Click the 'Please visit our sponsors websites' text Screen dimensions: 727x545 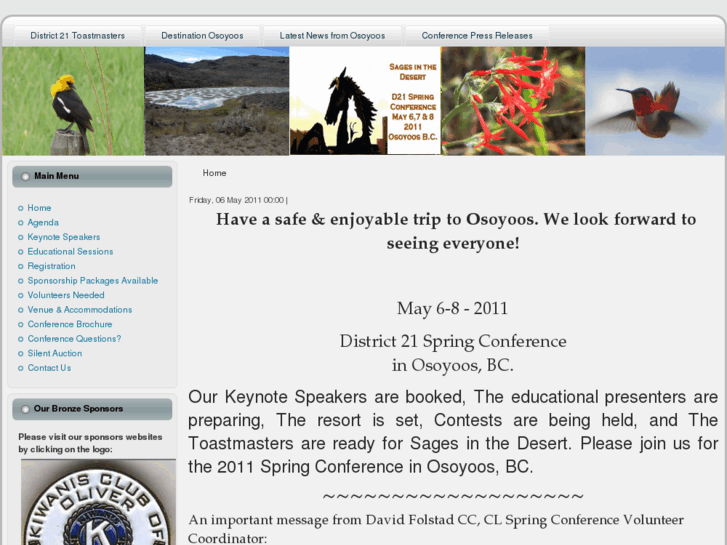(90, 443)
